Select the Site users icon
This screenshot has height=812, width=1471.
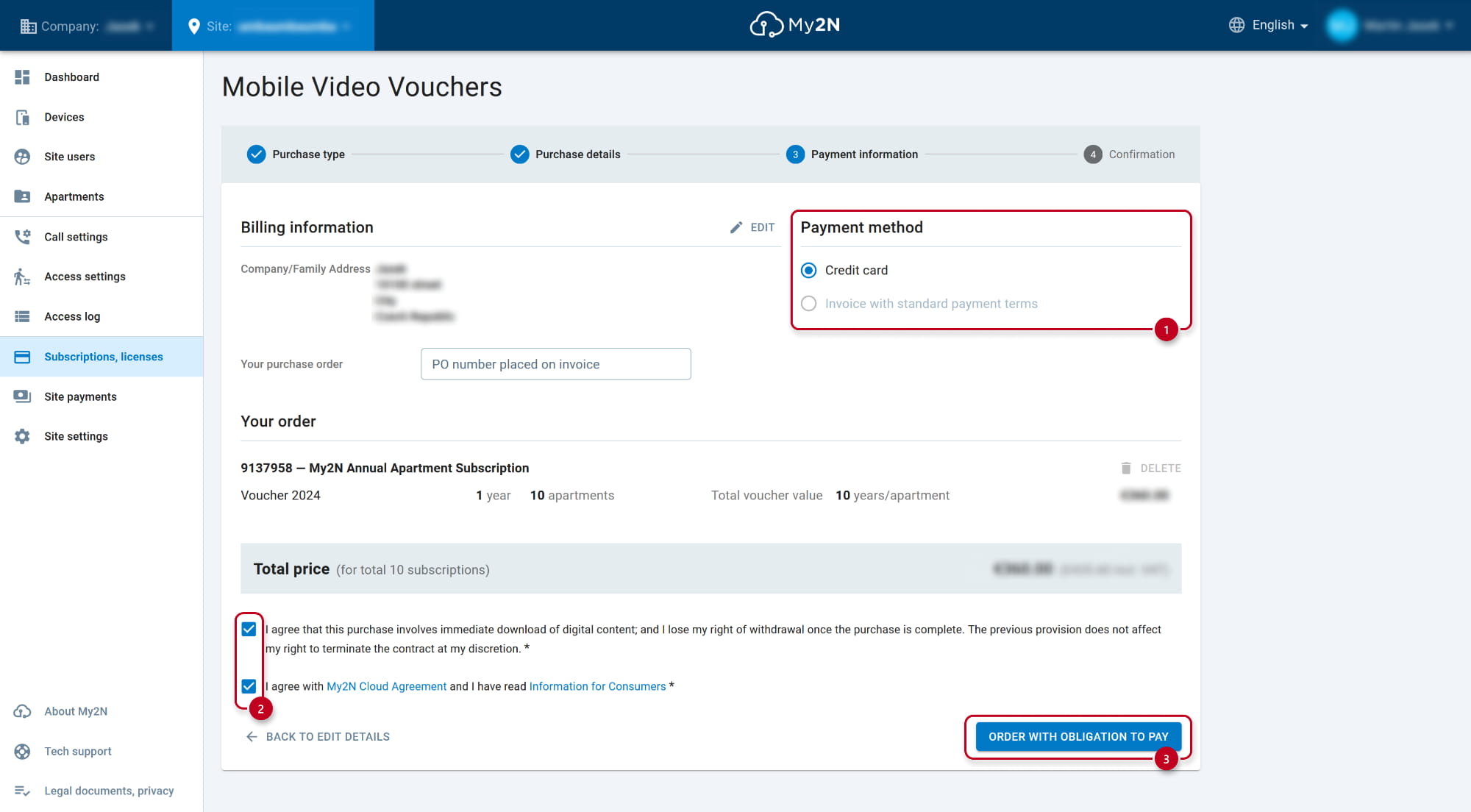(x=22, y=157)
